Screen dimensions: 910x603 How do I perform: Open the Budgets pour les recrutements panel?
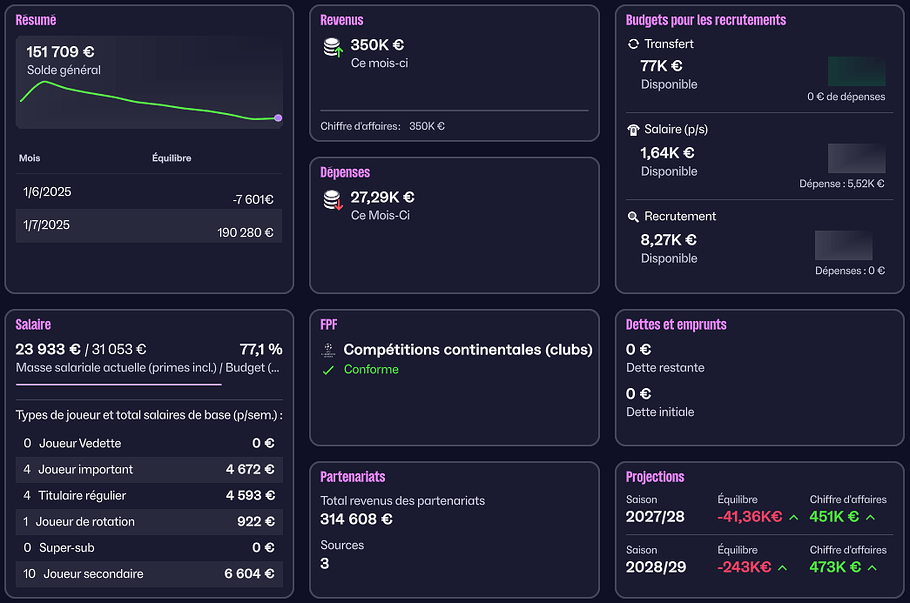(705, 20)
